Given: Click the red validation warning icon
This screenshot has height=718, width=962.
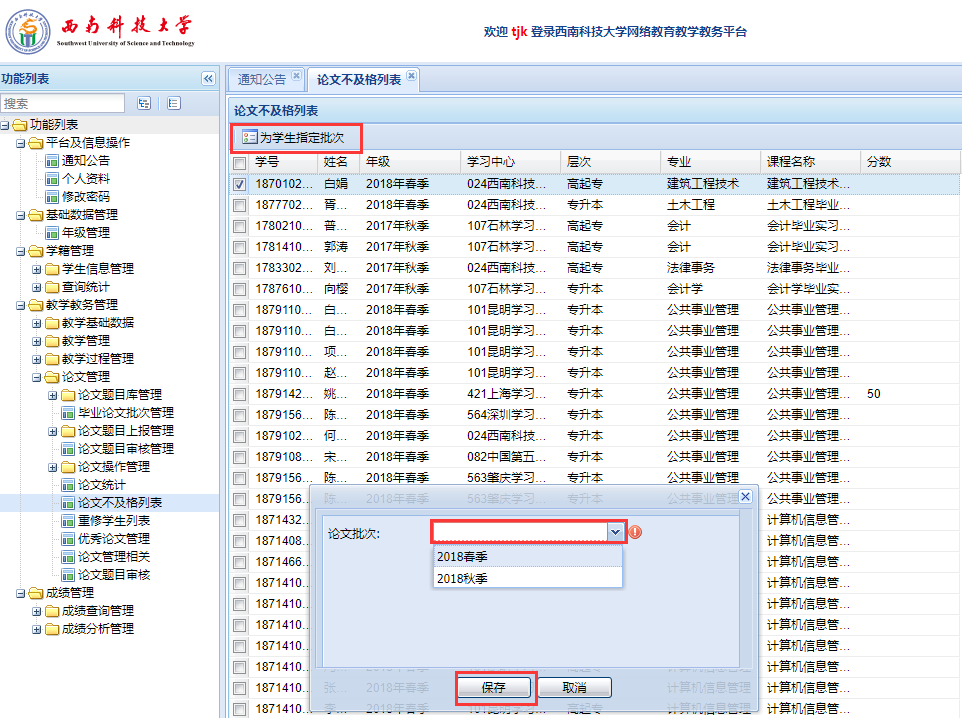Looking at the screenshot, I should (x=635, y=532).
